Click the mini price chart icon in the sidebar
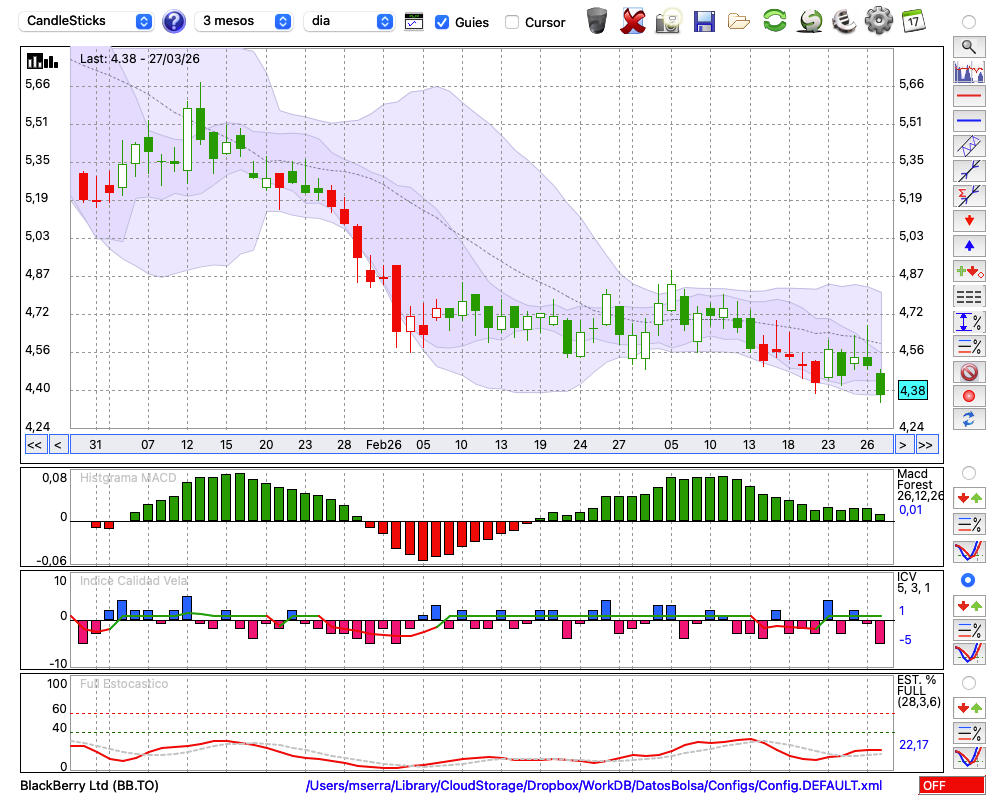The width and height of the screenshot is (1000, 800). click(x=969, y=71)
